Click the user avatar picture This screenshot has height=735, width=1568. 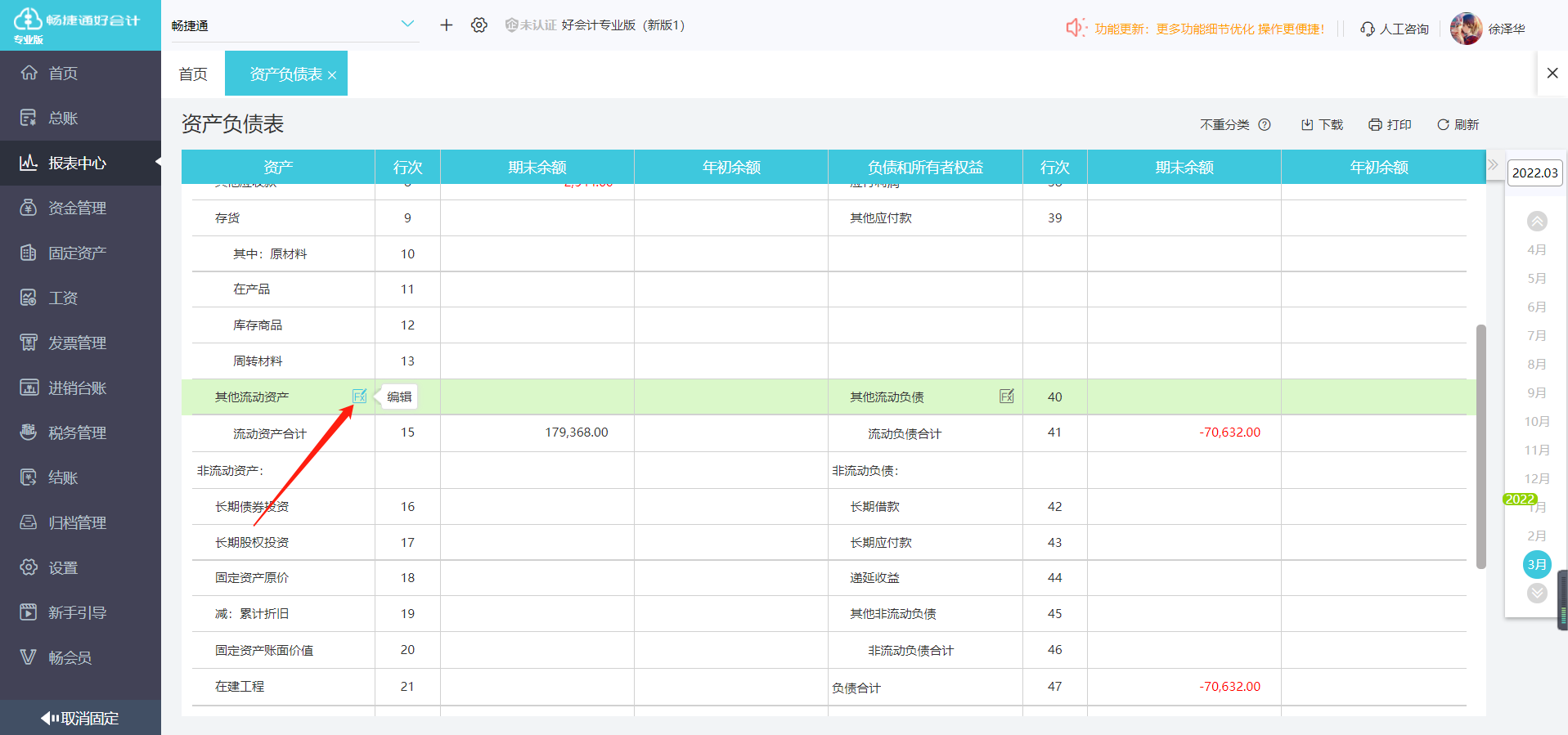click(1466, 29)
